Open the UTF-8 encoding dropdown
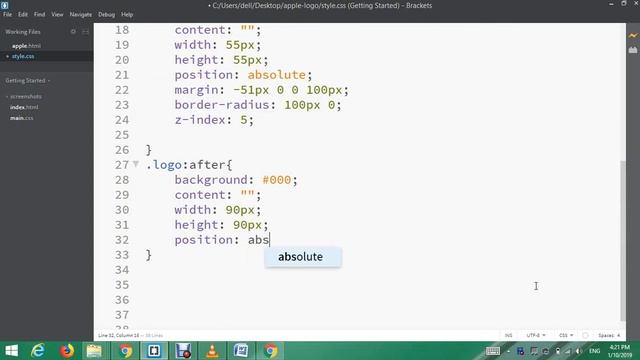 pos(536,335)
